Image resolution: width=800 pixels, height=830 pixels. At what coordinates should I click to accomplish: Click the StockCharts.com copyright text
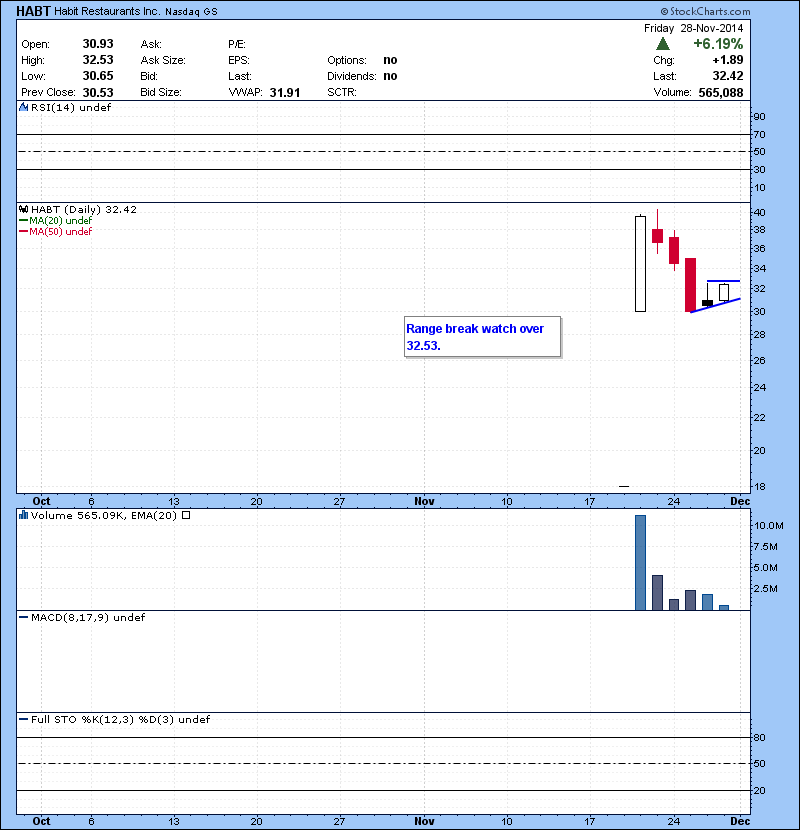(x=705, y=11)
